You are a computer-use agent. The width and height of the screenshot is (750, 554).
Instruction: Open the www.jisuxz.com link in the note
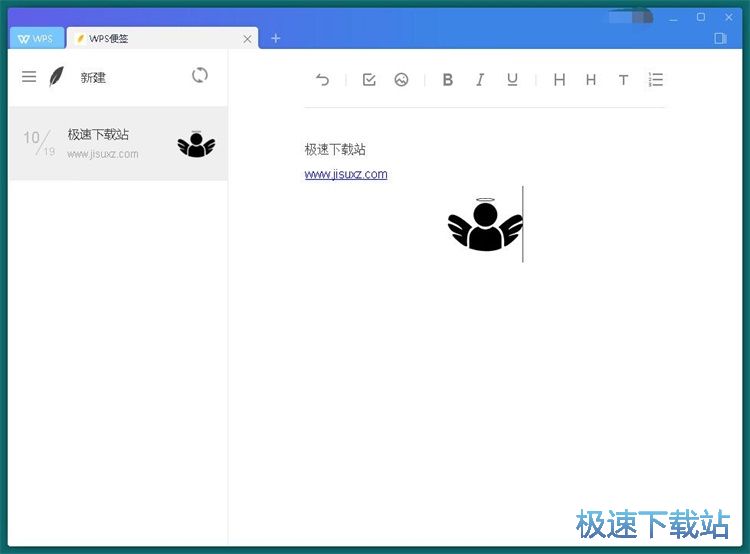point(346,174)
